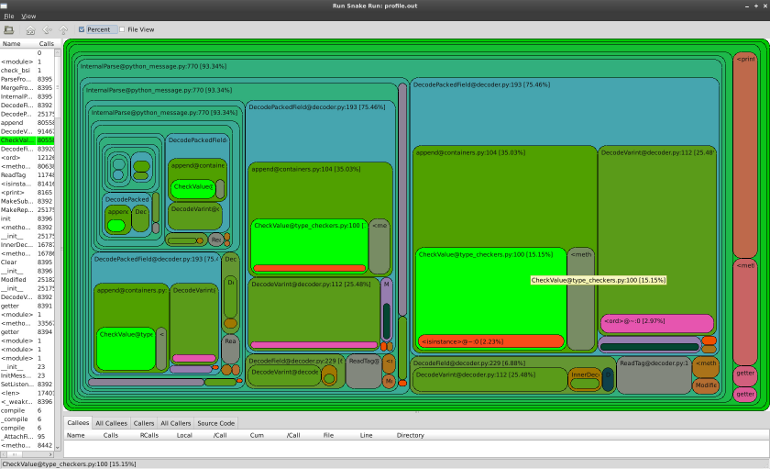Click the function list horizontal scroll-right arrow
The image size is (770, 469).
[51, 454]
